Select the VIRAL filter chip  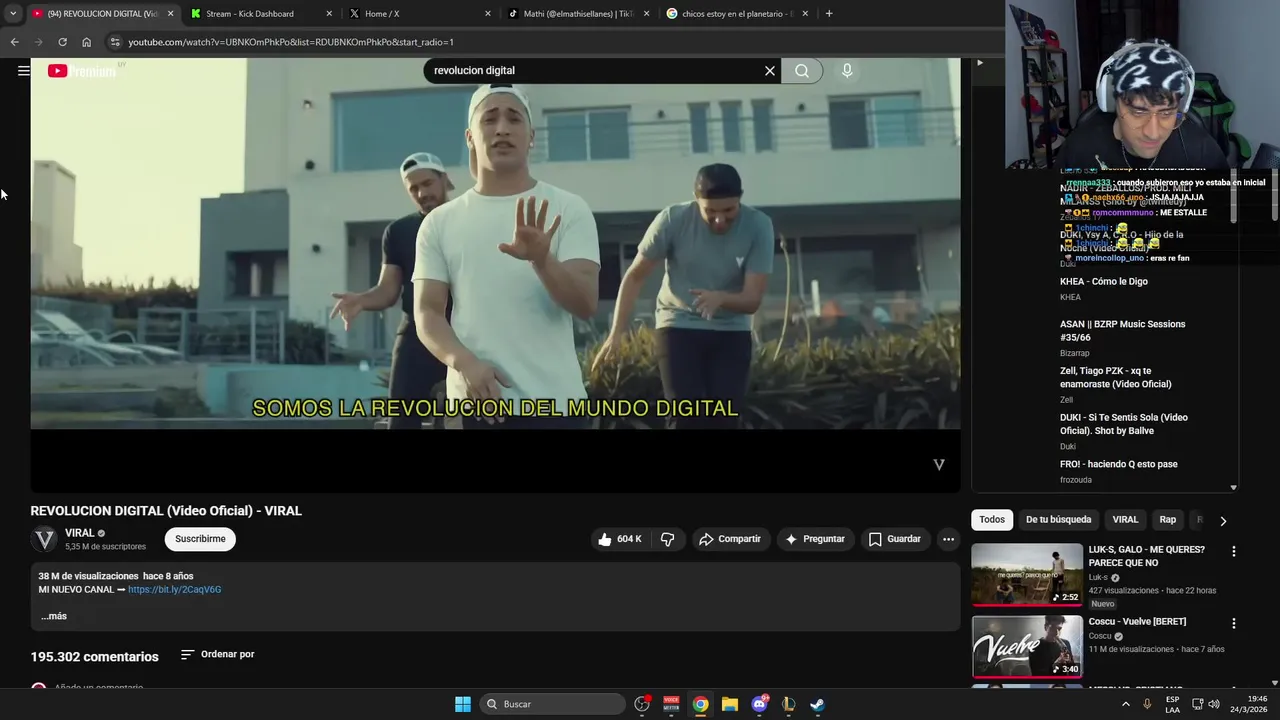(1125, 520)
